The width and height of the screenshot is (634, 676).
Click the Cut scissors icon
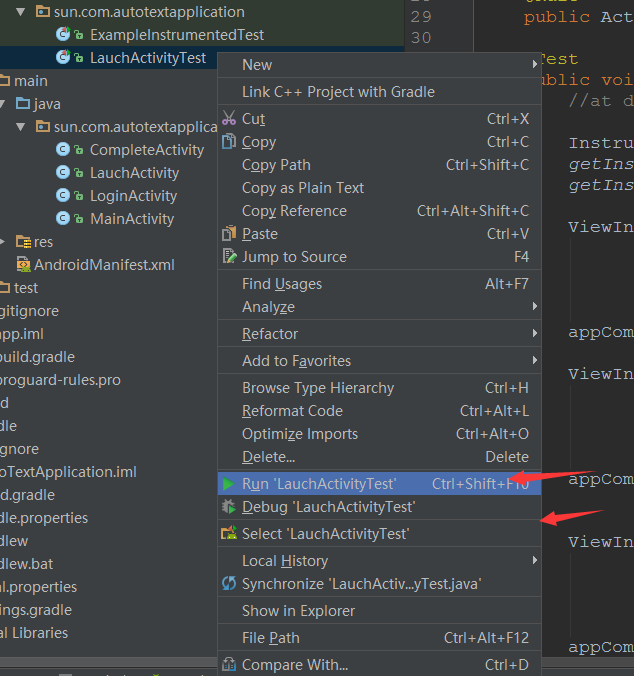(229, 118)
